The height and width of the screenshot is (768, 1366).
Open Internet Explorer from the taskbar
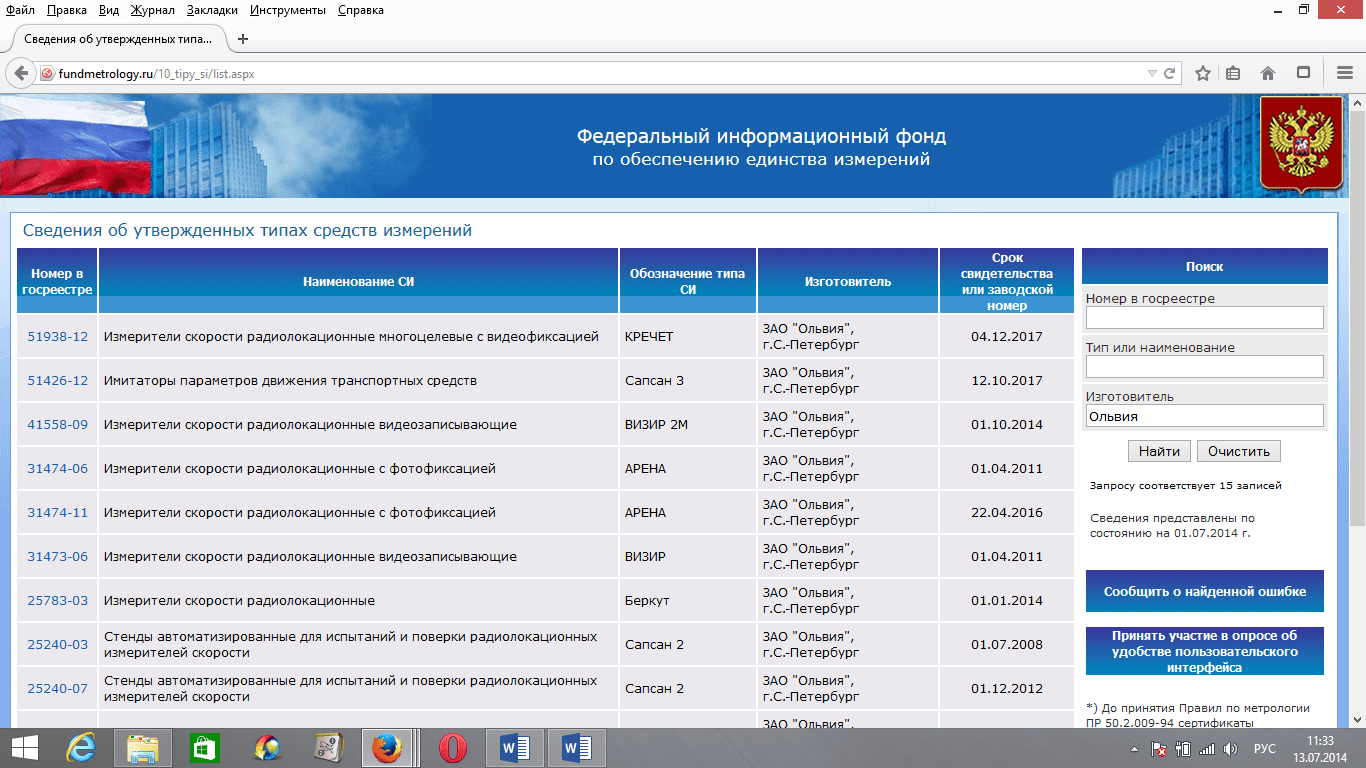[81, 747]
